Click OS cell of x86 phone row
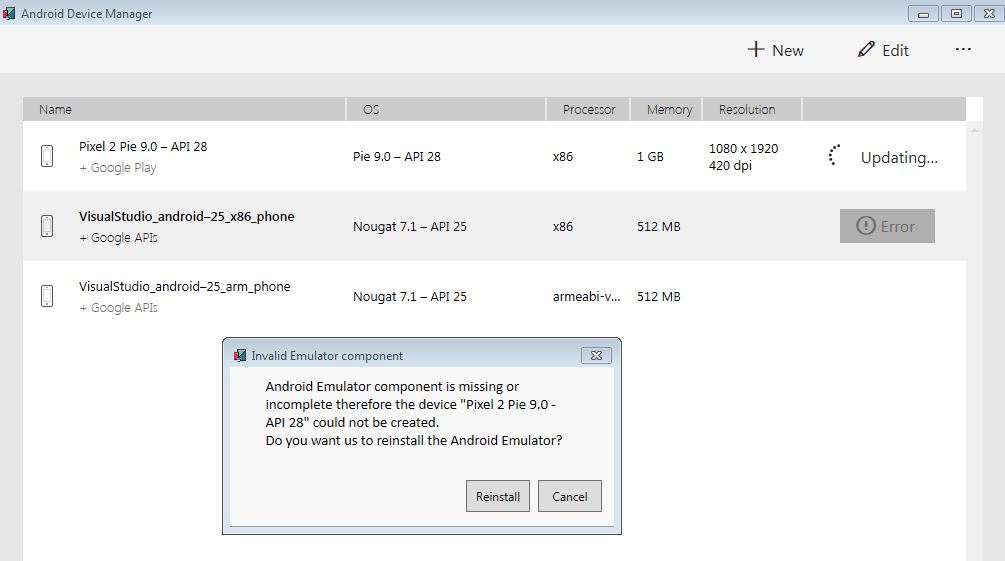 (x=410, y=226)
